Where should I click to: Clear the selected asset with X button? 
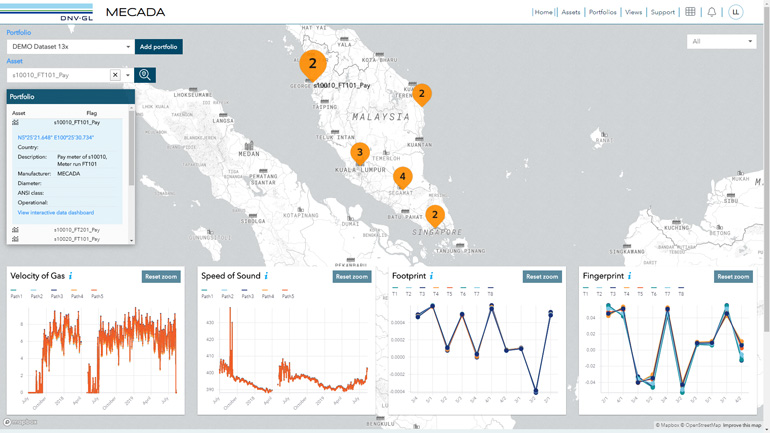(x=115, y=75)
